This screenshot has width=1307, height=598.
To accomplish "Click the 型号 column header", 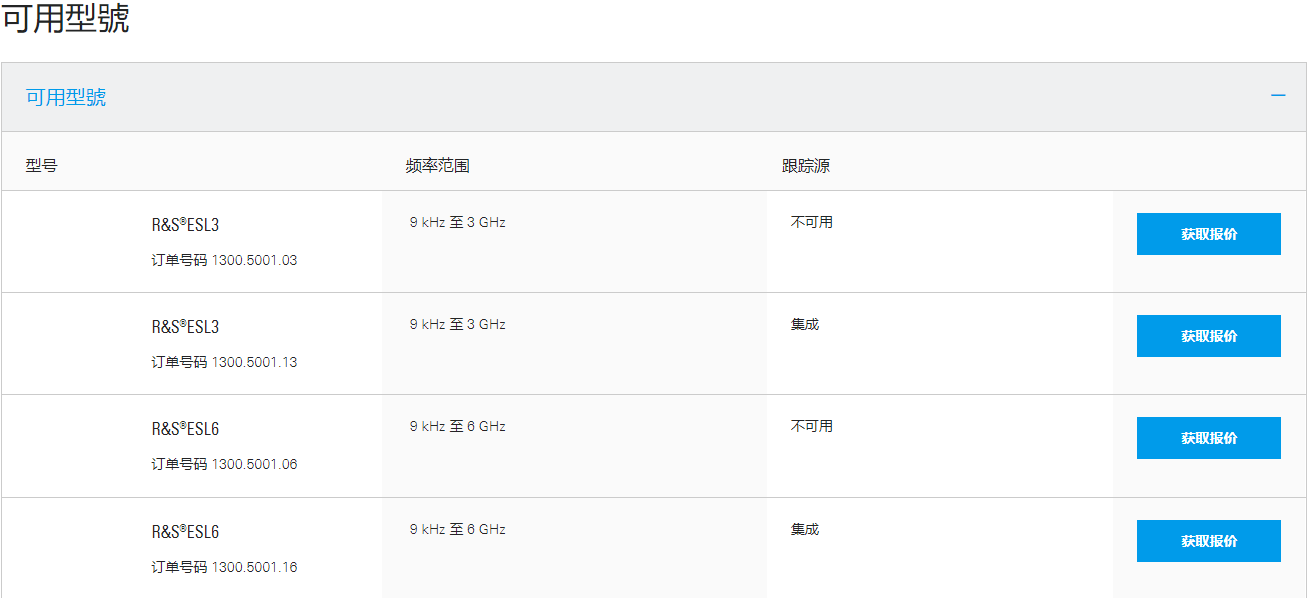I will click(41, 166).
